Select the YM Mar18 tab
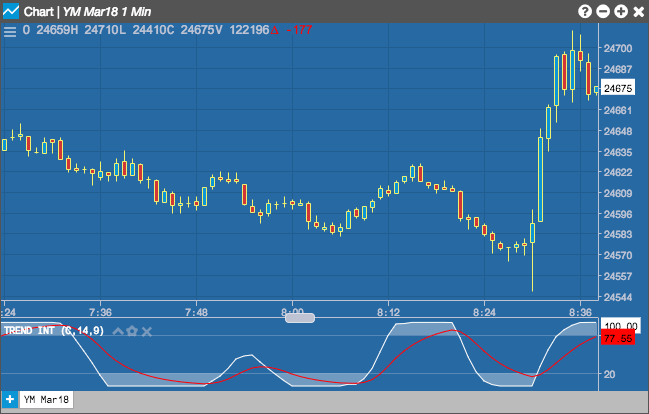 [x=46, y=400]
